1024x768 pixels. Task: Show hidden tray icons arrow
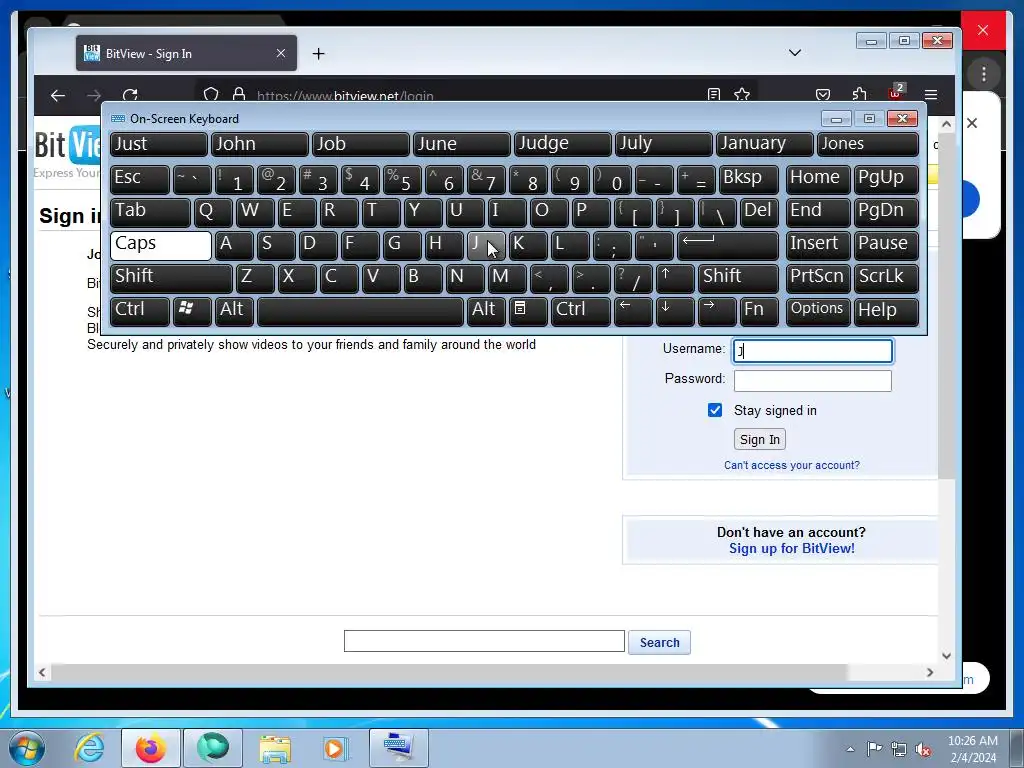click(x=850, y=749)
